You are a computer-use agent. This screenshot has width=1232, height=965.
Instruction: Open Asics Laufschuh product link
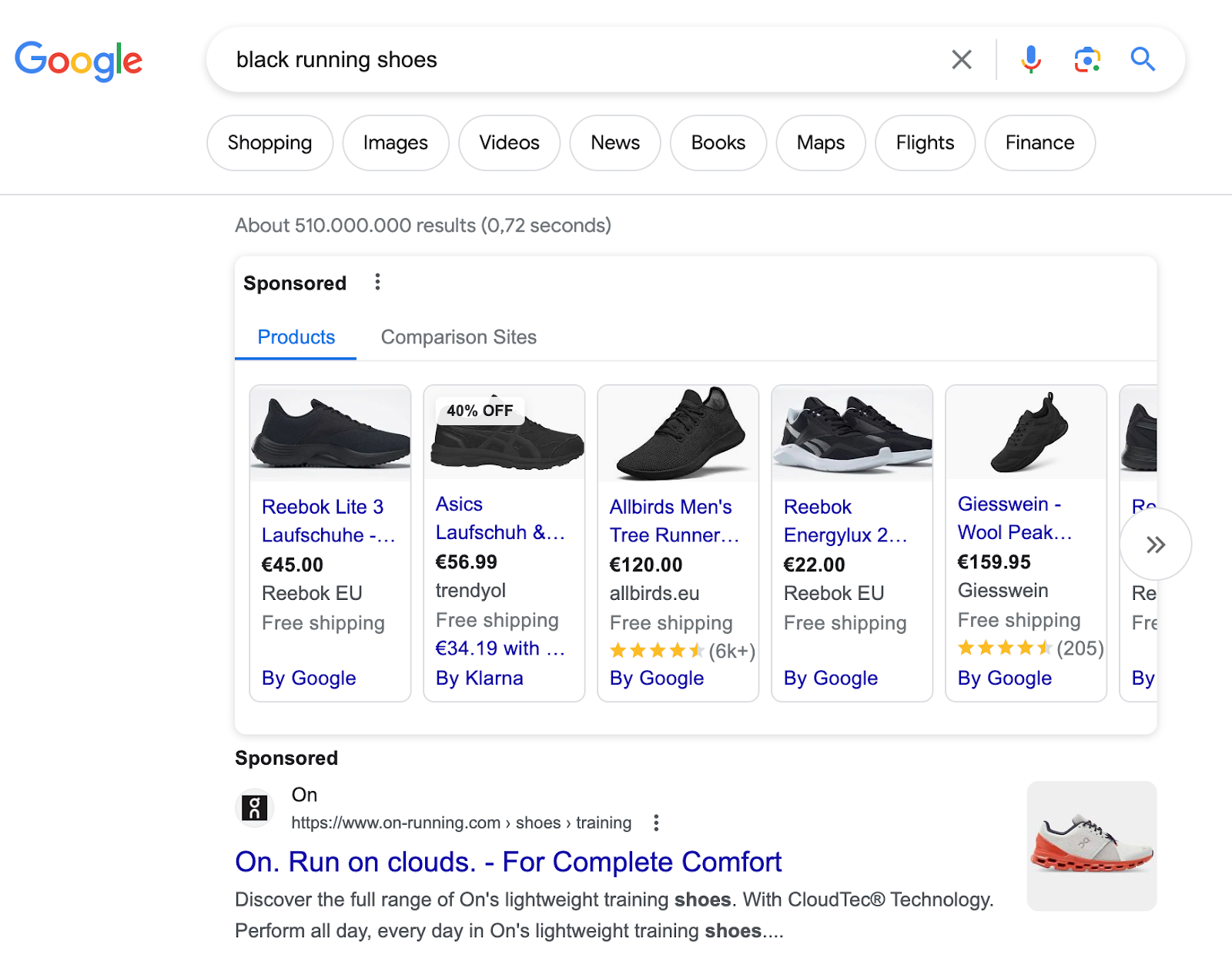[500, 518]
